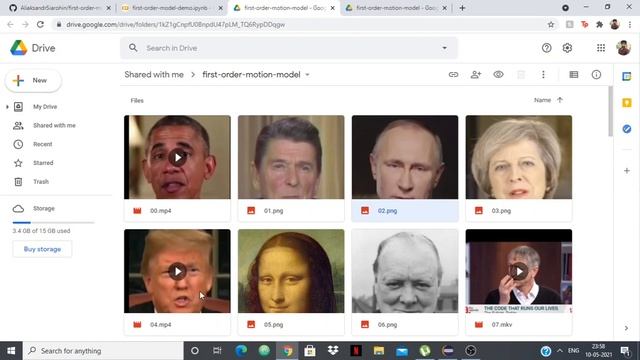The height and width of the screenshot is (360, 640).
Task: Expand My Drive tree arrow
Action: pos(7,107)
